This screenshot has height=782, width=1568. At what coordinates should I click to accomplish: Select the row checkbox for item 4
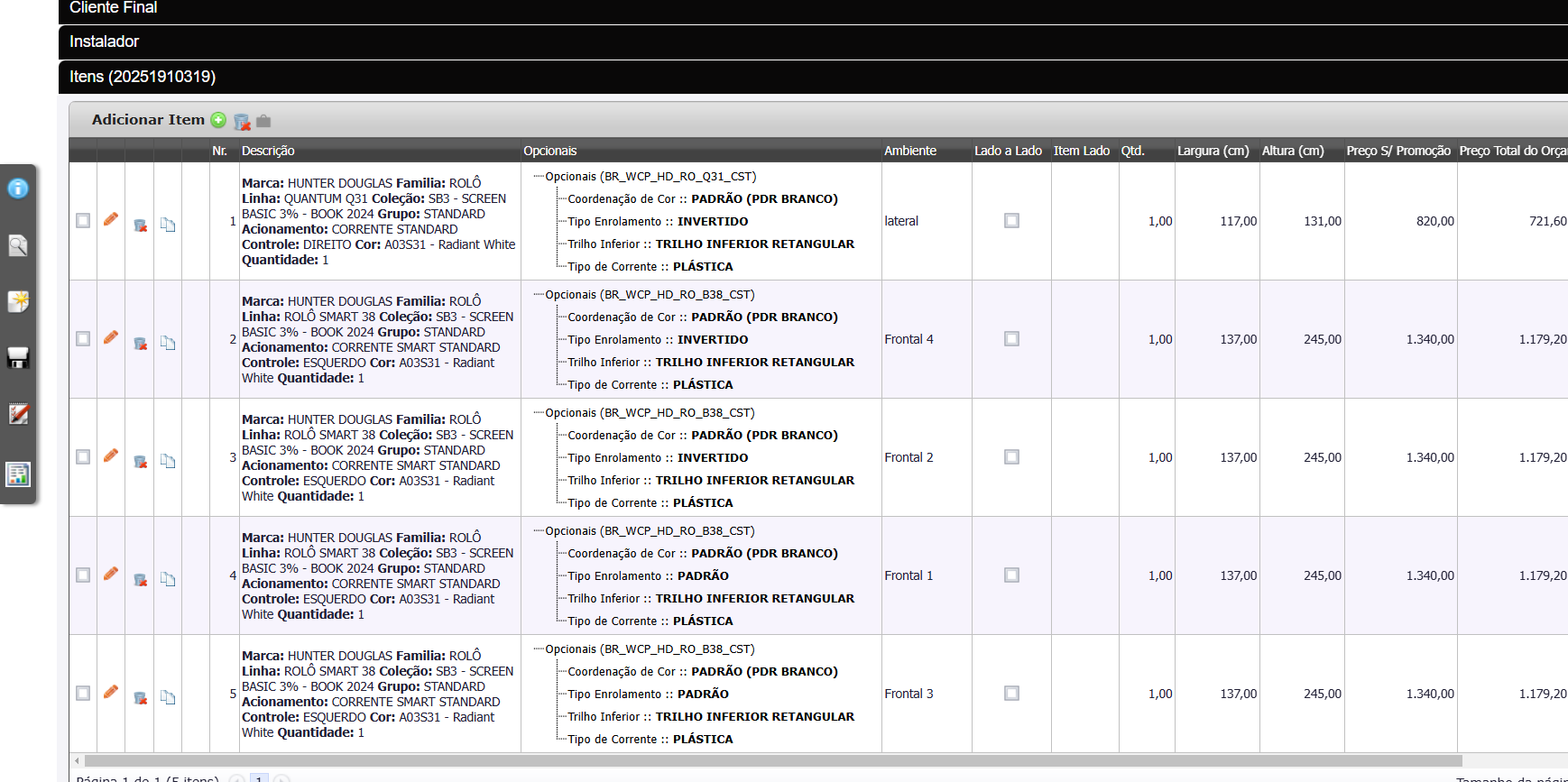click(x=83, y=575)
